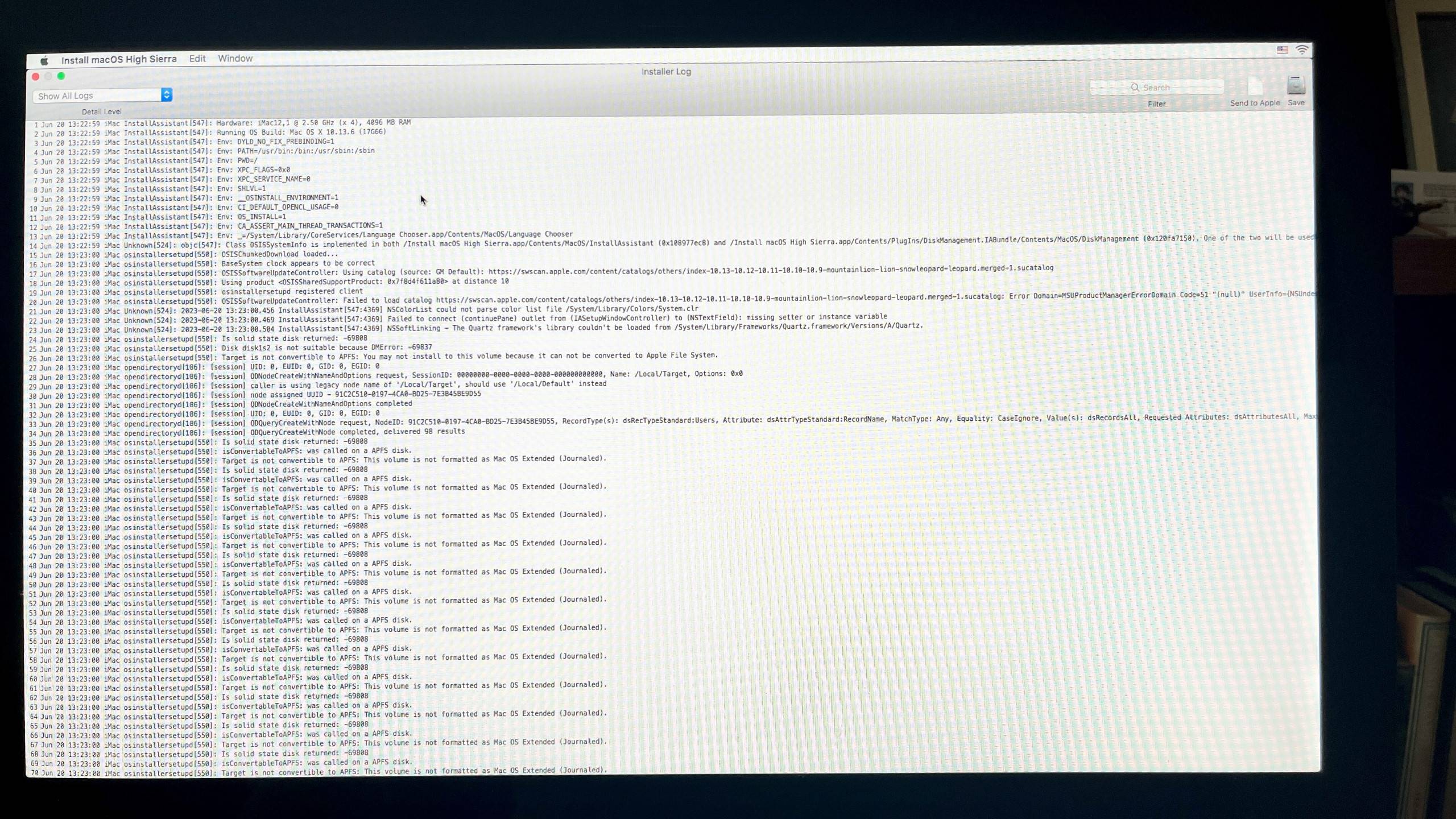This screenshot has width=1456, height=819.
Task: Select log line 37 Target is not convertible
Action: 318,461
